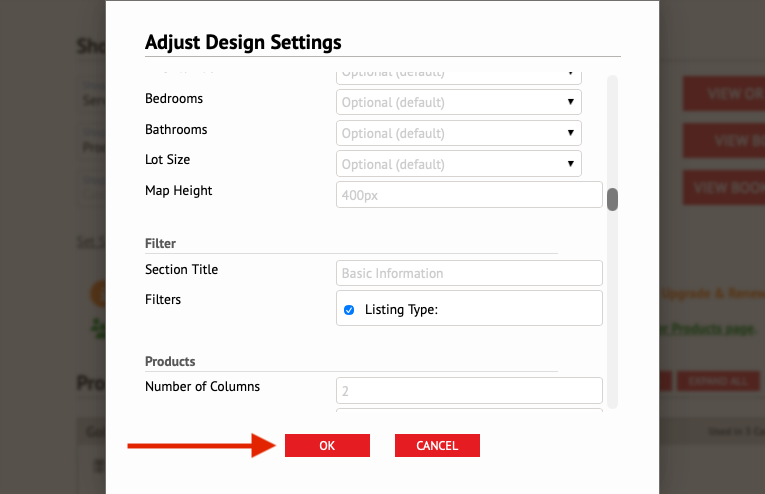Click the OK button

(x=327, y=445)
